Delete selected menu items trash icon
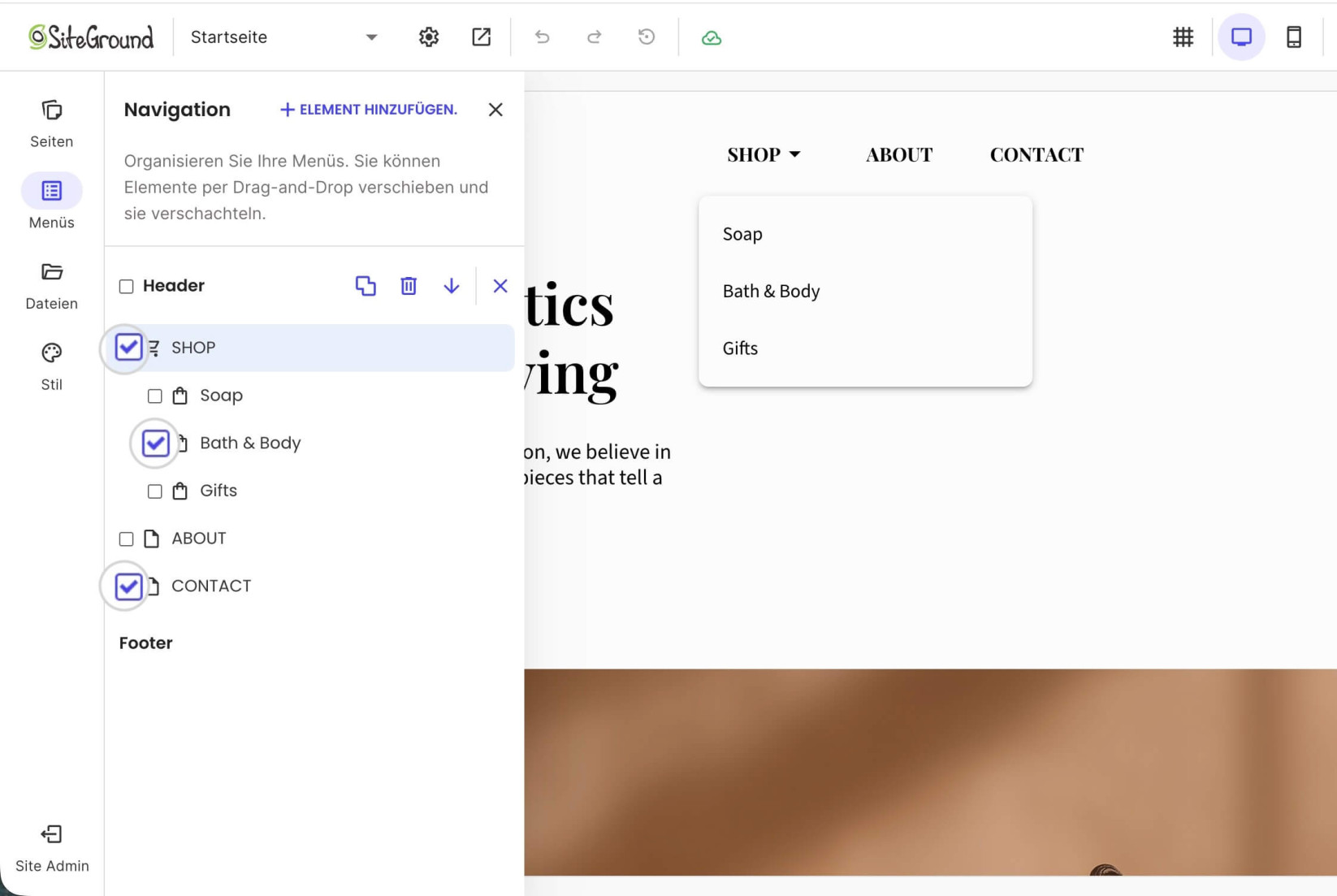Image resolution: width=1337 pixels, height=896 pixels. click(x=409, y=286)
